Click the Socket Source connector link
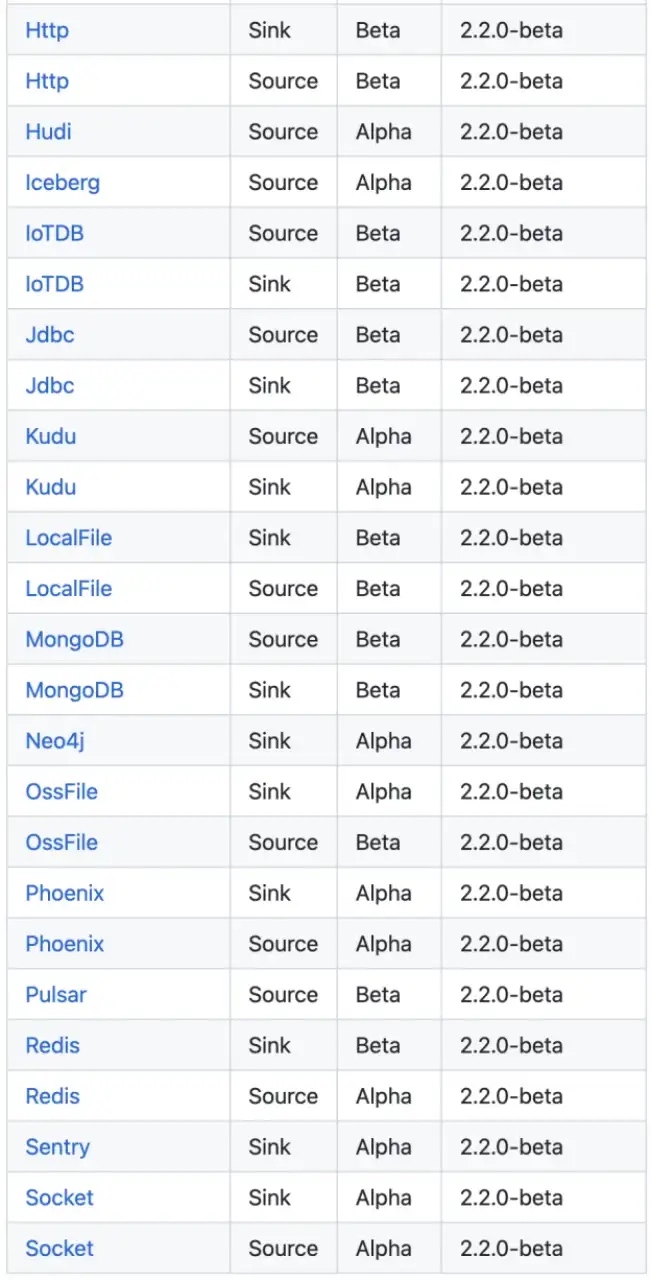Image resolution: width=651 pixels, height=1280 pixels. pos(59,1249)
